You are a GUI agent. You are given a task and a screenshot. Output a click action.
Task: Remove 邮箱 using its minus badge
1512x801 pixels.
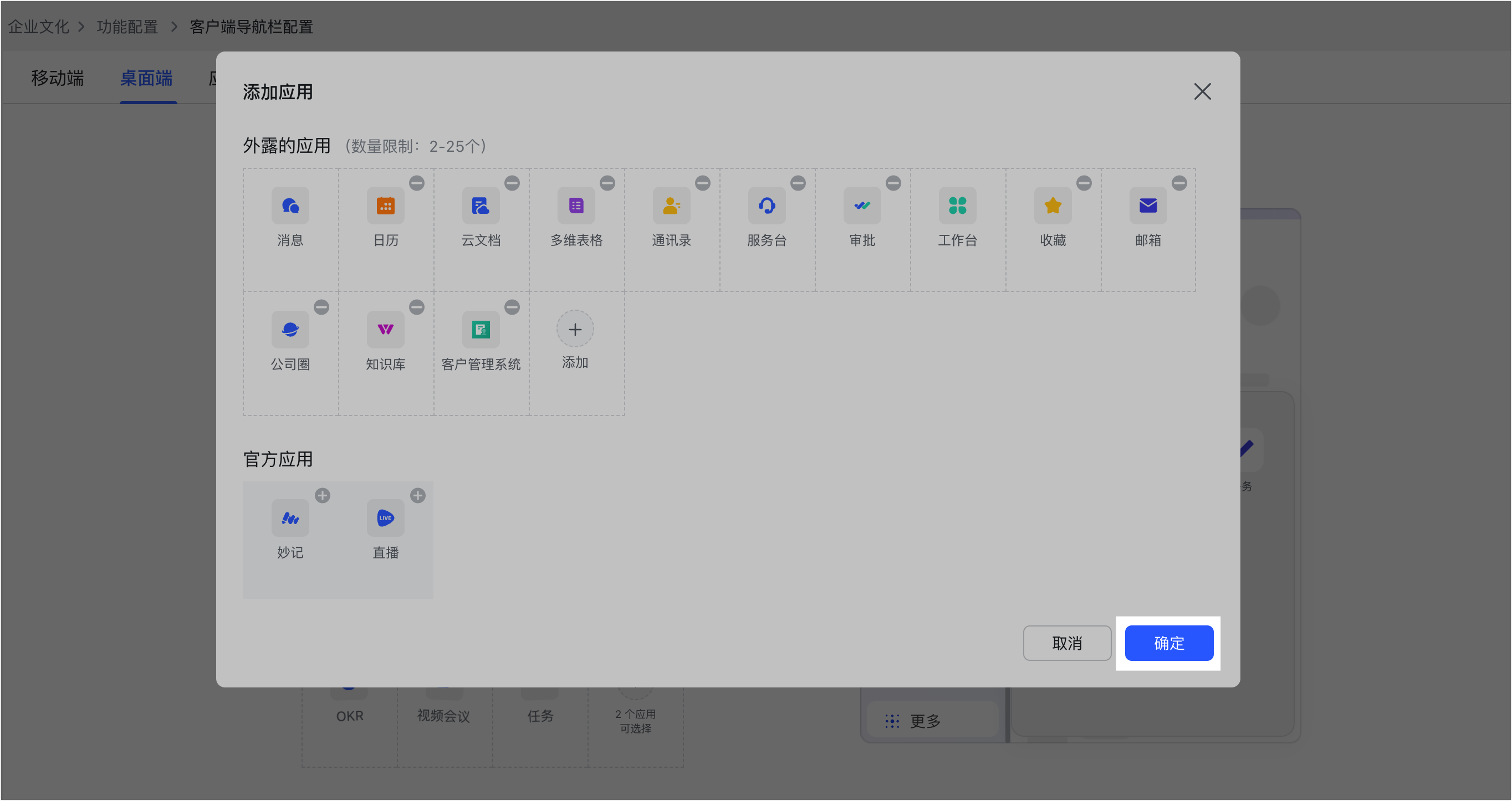pyautogui.click(x=1180, y=183)
